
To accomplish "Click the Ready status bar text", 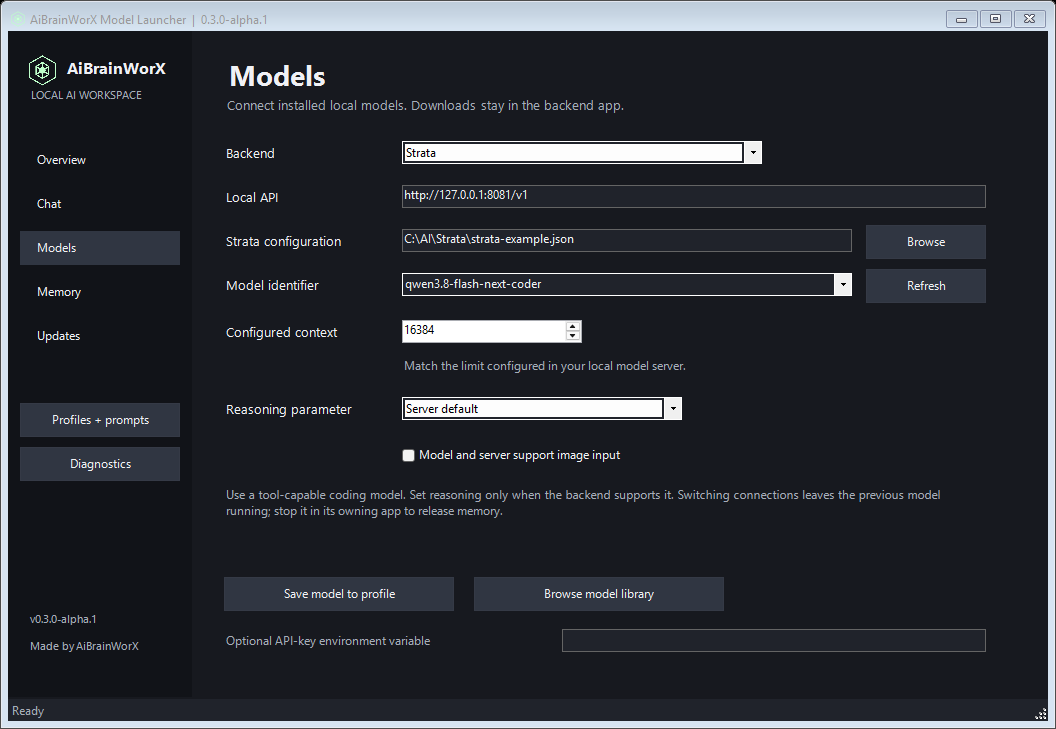I will tap(28, 711).
